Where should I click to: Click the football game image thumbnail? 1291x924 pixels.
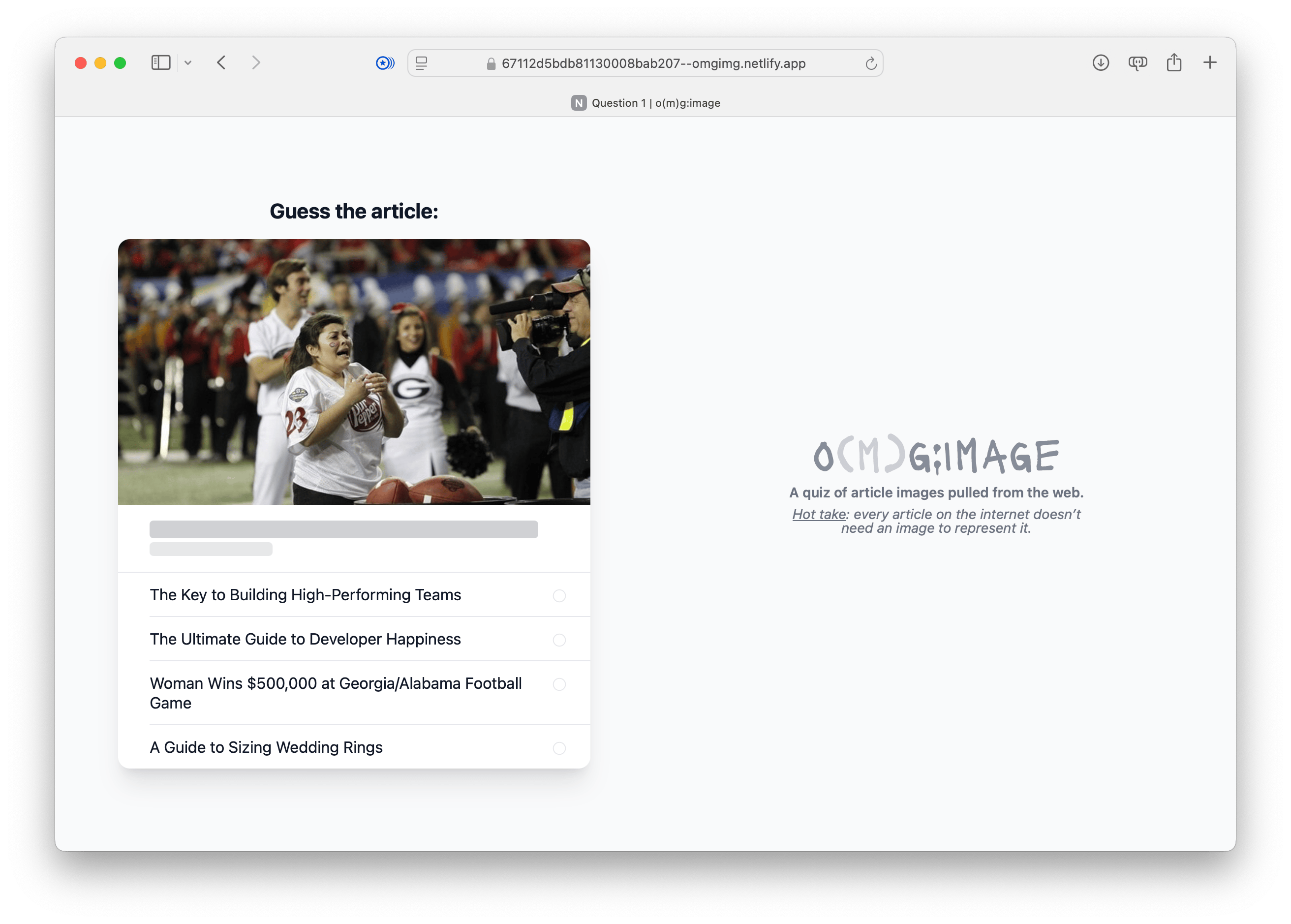coord(354,371)
